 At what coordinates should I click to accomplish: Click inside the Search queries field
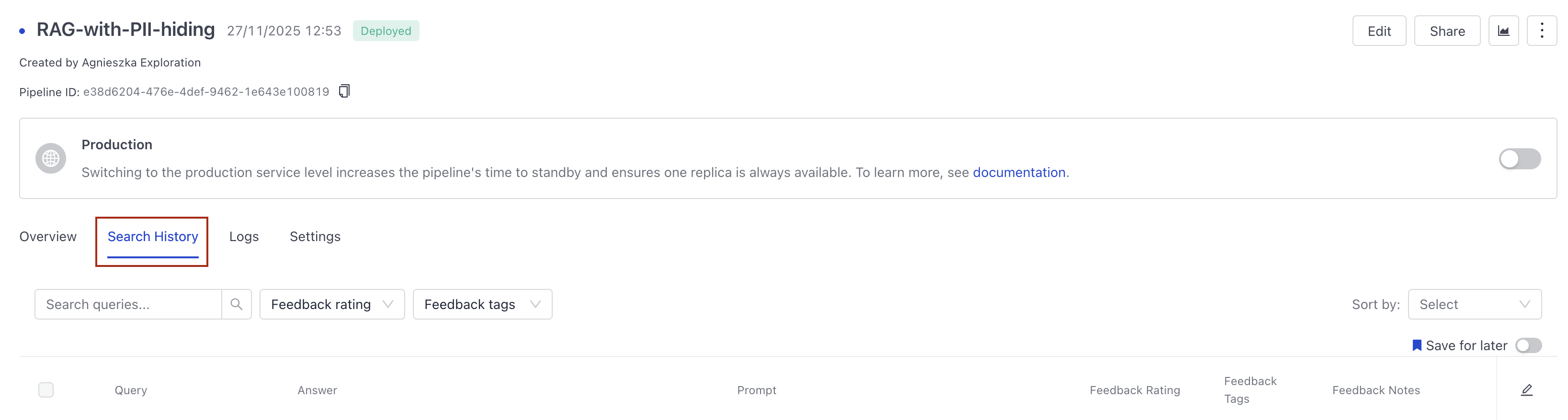(128, 304)
